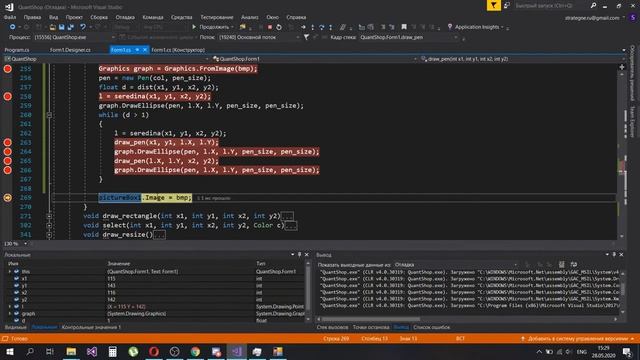Stop debugging with the red square icon
The width and height of the screenshot is (640, 360).
(270, 27)
